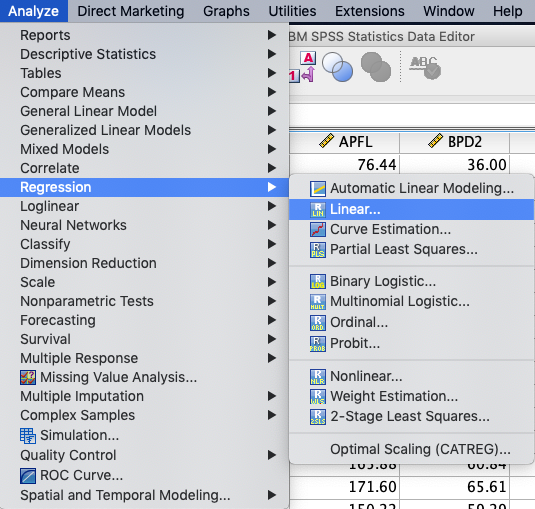Click the Partial Least Squares PLS icon
Viewport: 535px width, 509px height.
click(x=318, y=249)
